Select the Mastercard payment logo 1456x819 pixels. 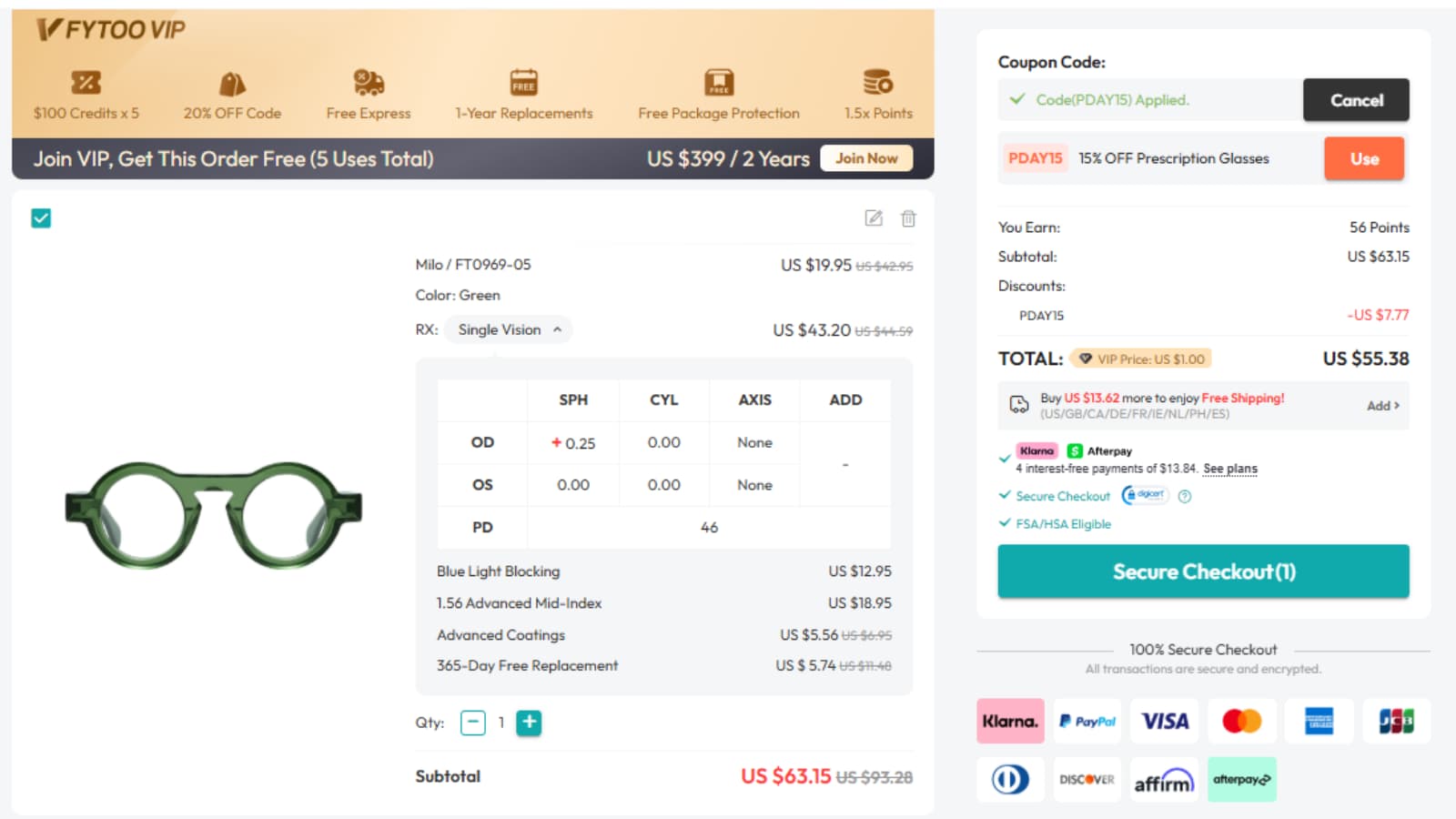[1242, 721]
